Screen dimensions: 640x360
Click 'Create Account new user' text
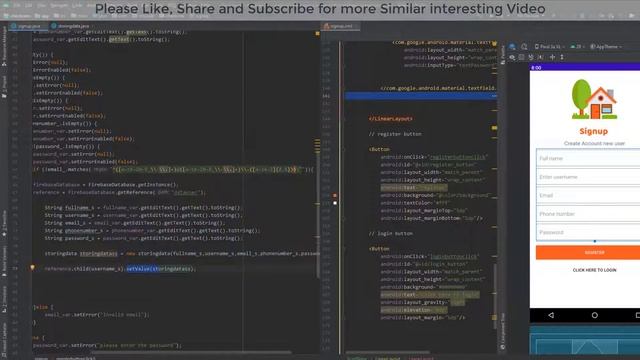click(x=594, y=143)
